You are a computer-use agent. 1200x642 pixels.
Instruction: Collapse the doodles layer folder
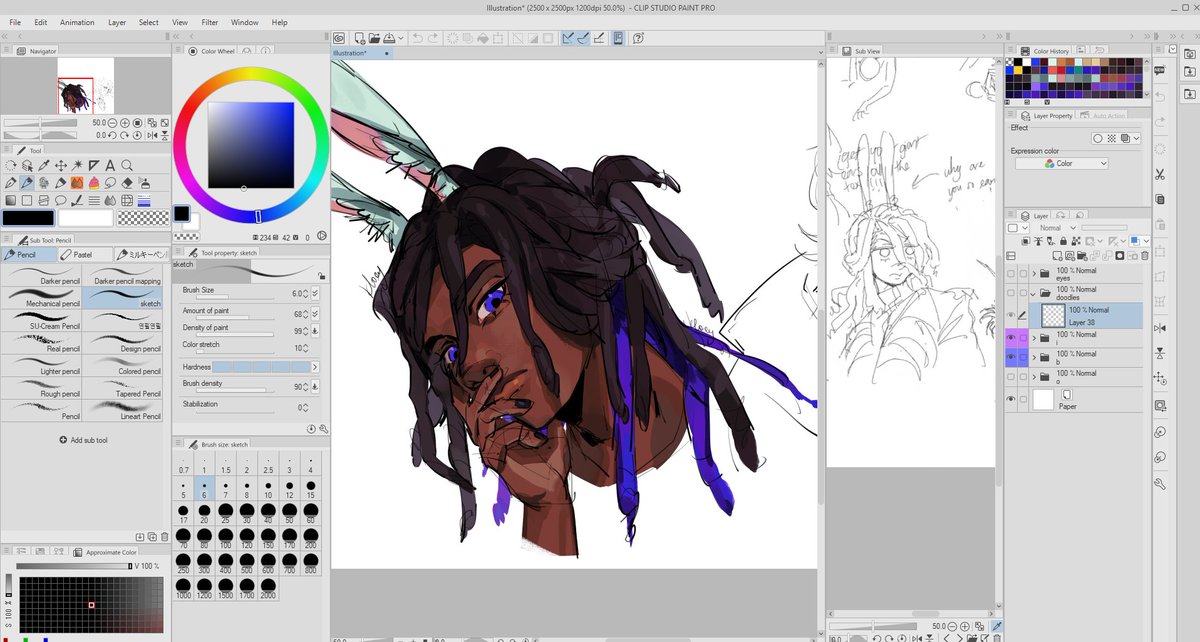point(1034,294)
